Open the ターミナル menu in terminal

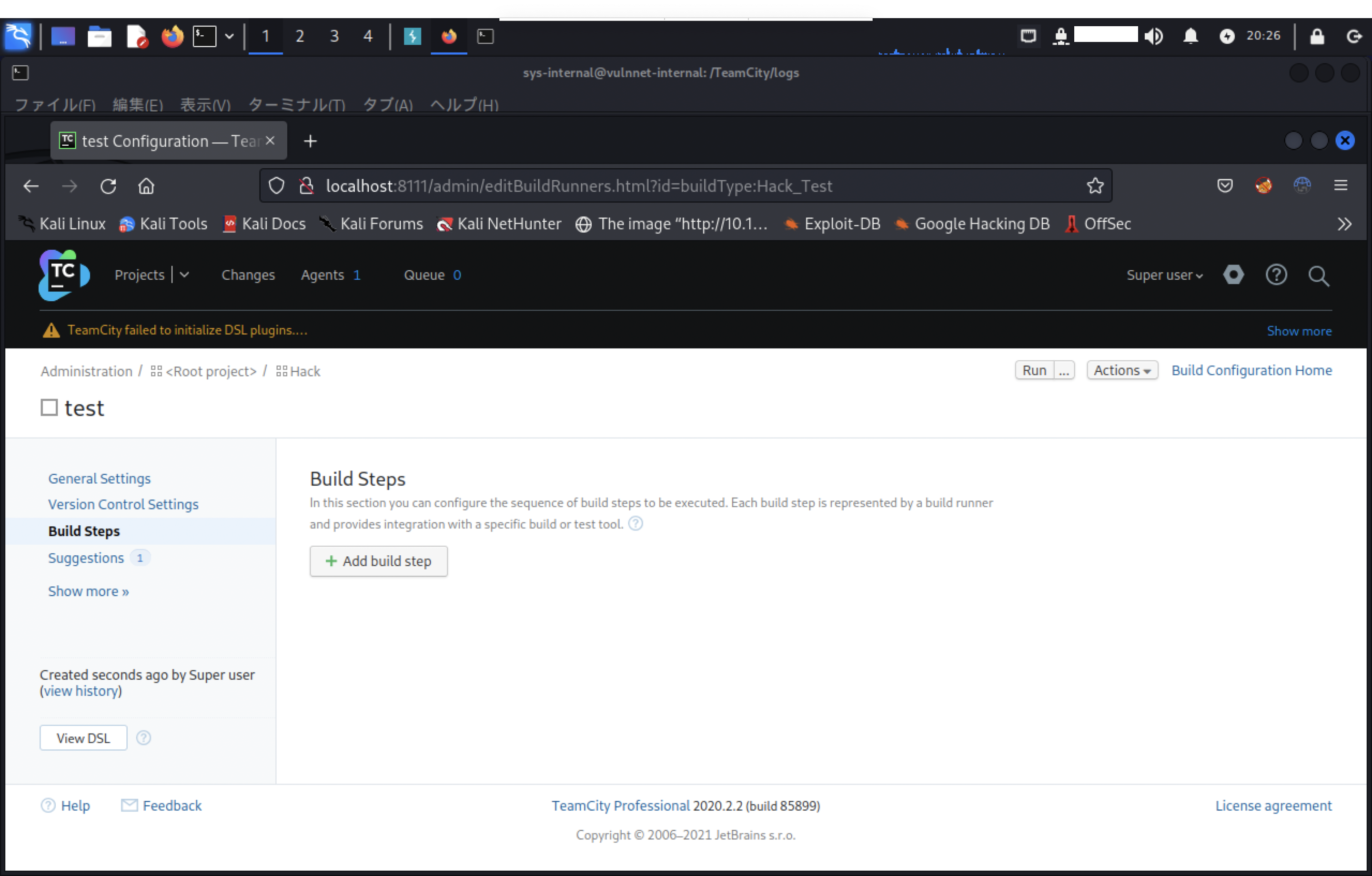[296, 105]
